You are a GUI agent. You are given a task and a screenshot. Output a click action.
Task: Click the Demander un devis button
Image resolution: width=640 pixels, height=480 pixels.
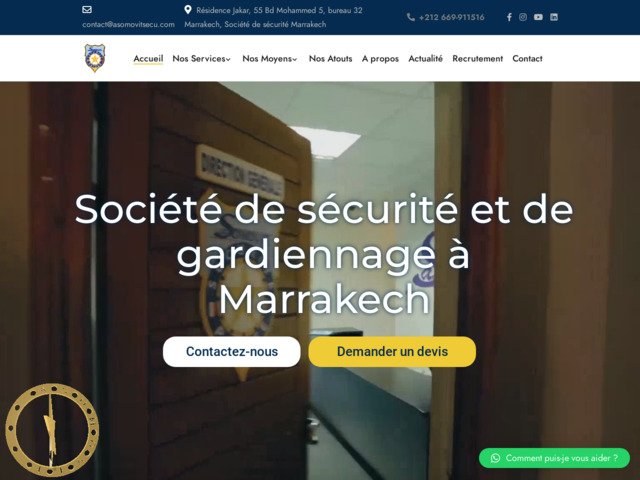[392, 351]
